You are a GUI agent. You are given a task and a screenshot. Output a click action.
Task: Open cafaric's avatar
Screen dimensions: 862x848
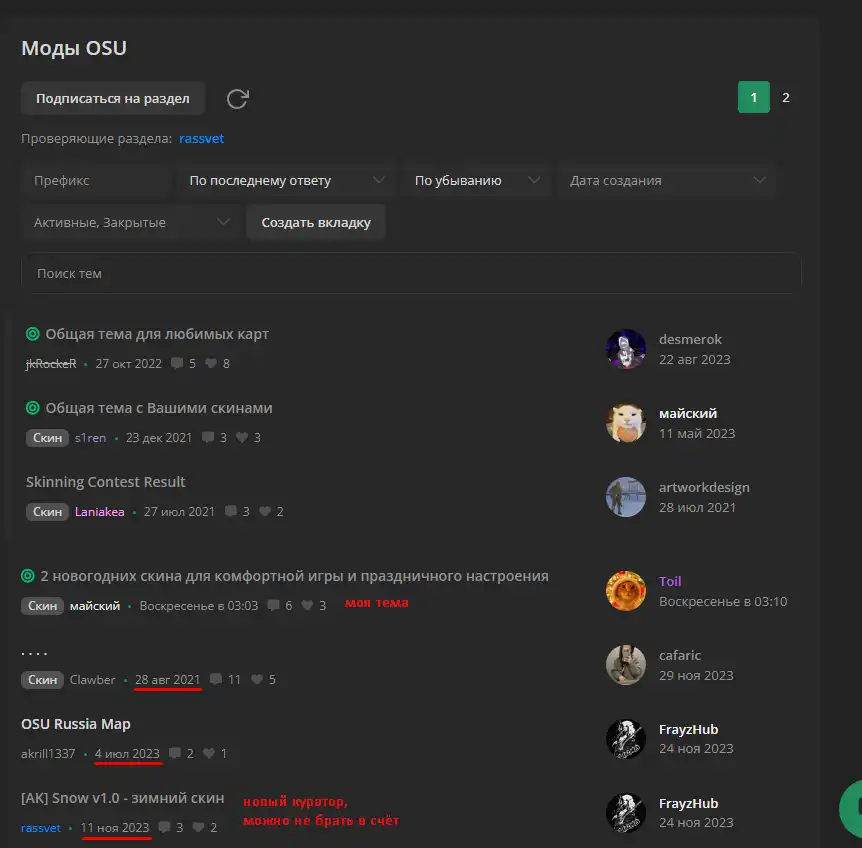click(626, 665)
